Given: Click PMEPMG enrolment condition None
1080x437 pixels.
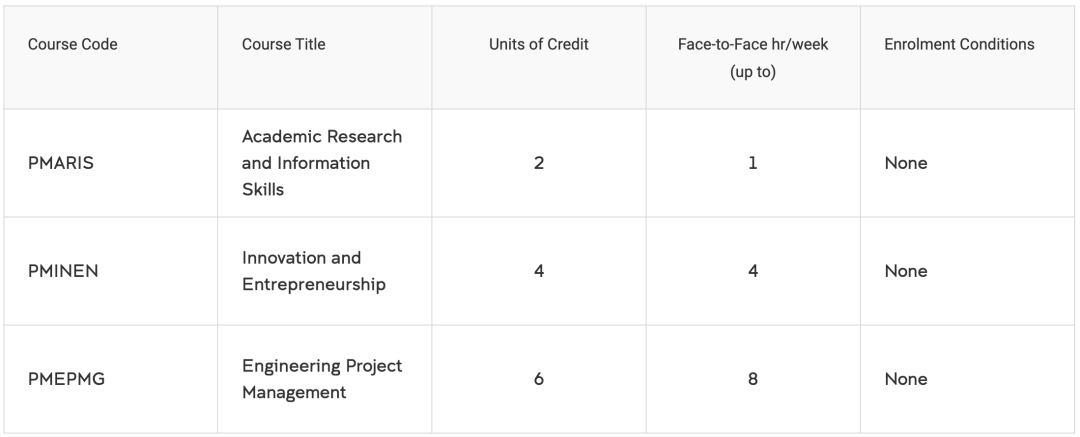Looking at the screenshot, I should (x=905, y=379).
